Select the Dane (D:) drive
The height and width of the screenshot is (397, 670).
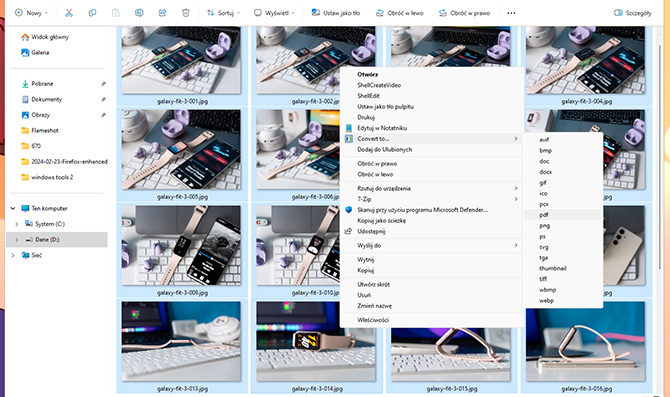pyautogui.click(x=56, y=239)
